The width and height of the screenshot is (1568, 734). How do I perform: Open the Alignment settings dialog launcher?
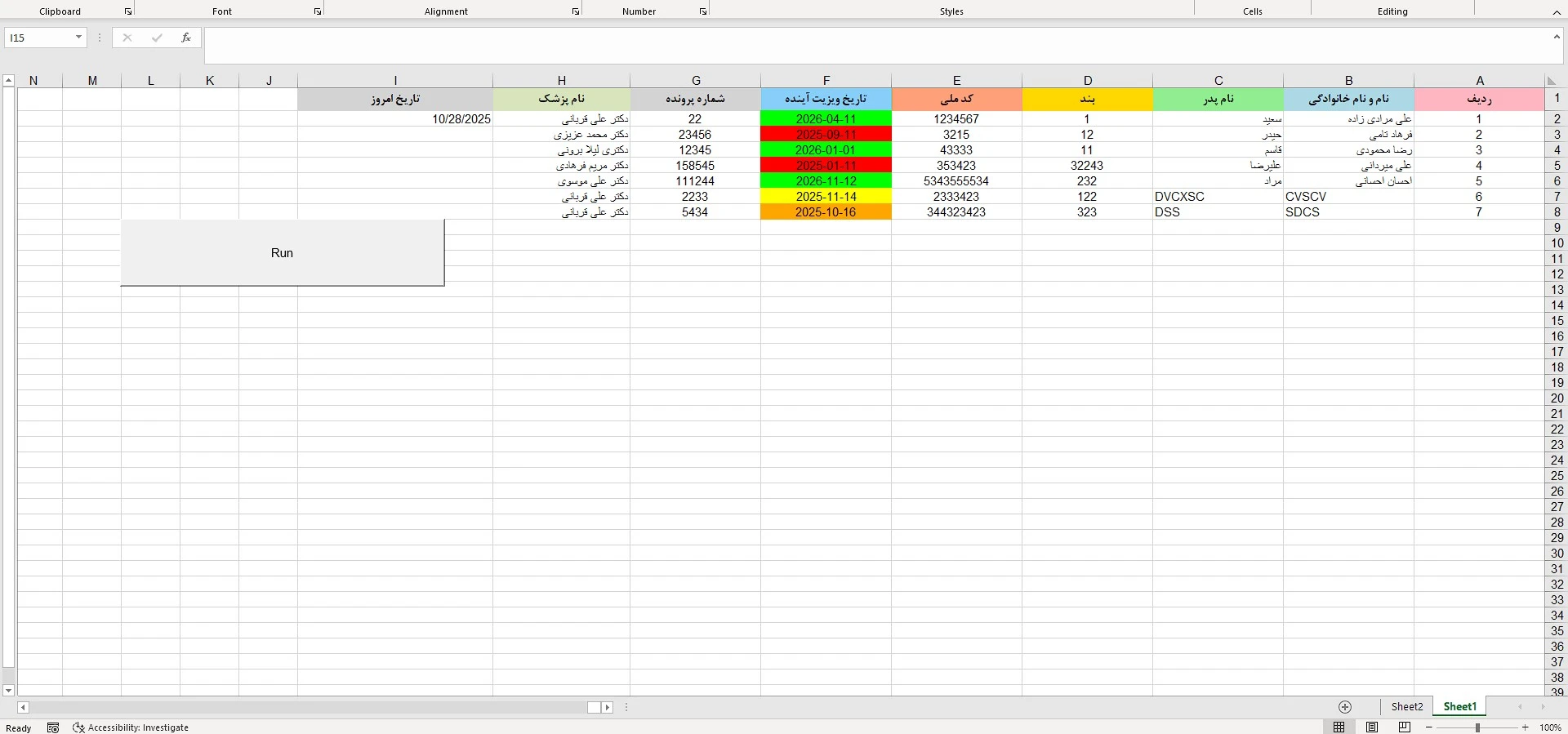tap(576, 11)
